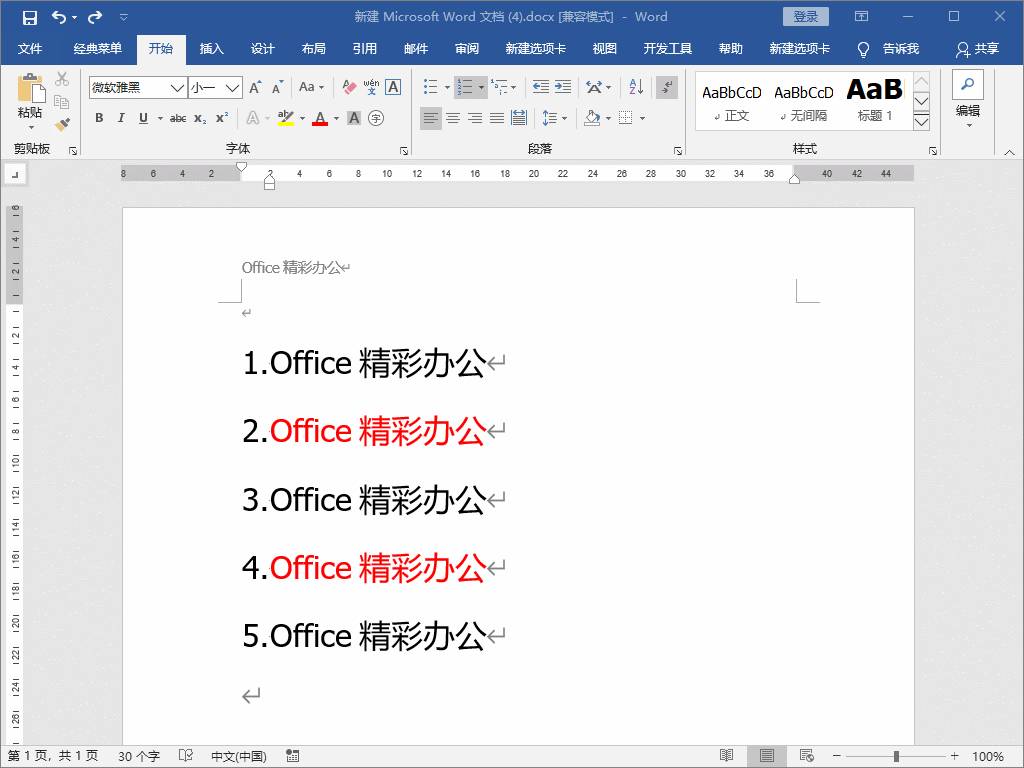Open the Aa change case dropdown
The height and width of the screenshot is (768, 1024).
311,87
